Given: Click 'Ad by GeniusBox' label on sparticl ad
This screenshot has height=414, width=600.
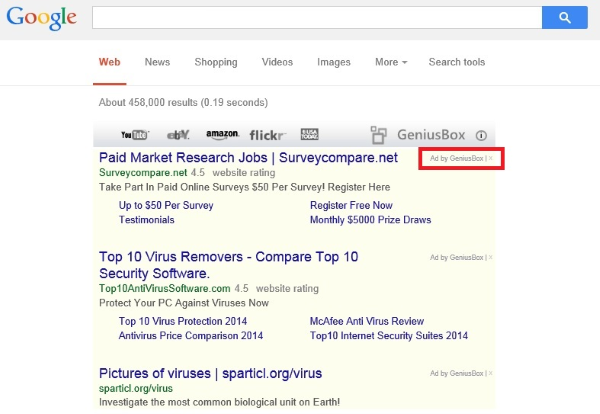Looking at the screenshot, I should tap(457, 373).
